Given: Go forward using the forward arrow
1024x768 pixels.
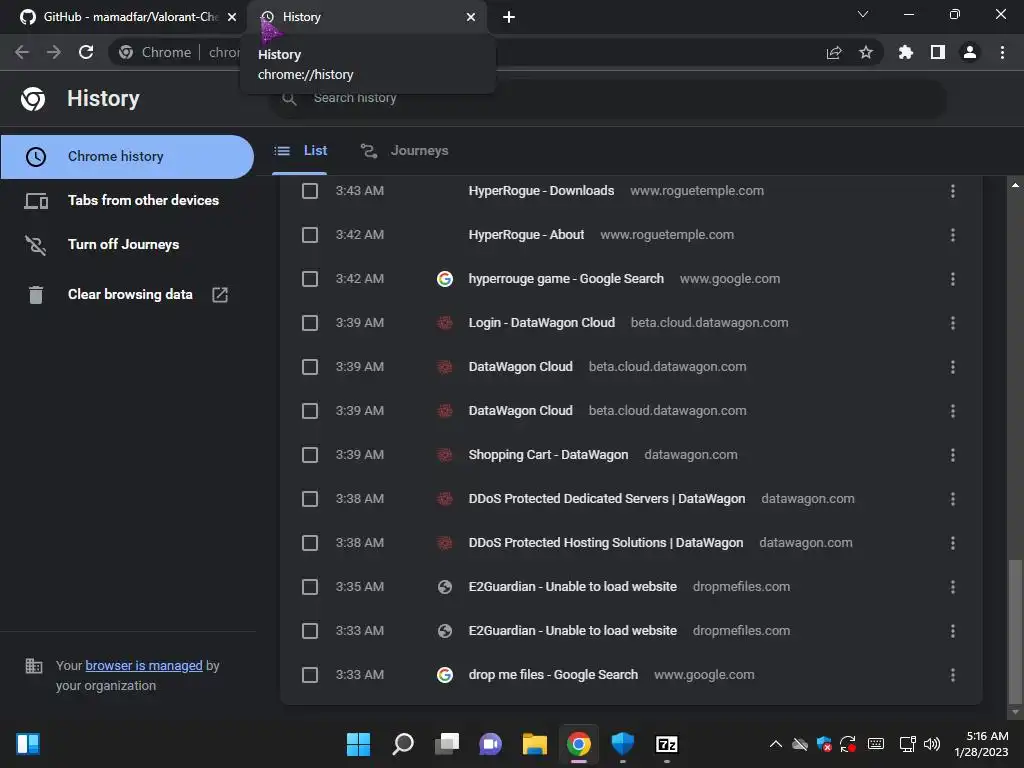Looking at the screenshot, I should tap(54, 52).
